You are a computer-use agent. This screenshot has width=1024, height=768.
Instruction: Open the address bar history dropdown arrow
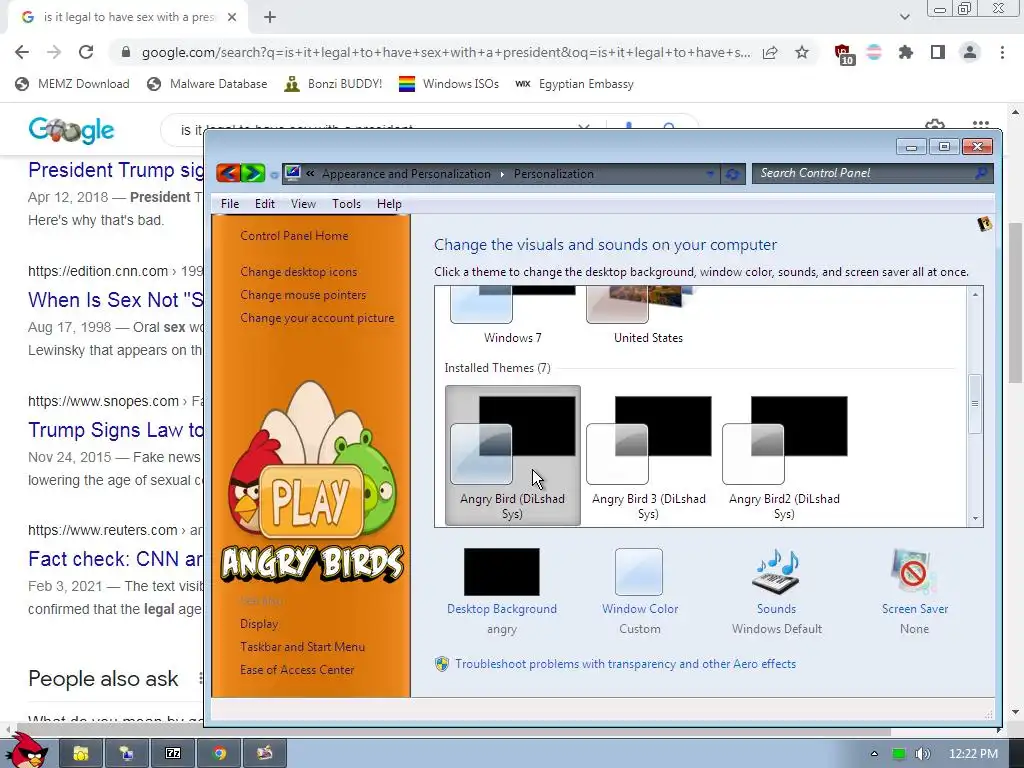(710, 174)
